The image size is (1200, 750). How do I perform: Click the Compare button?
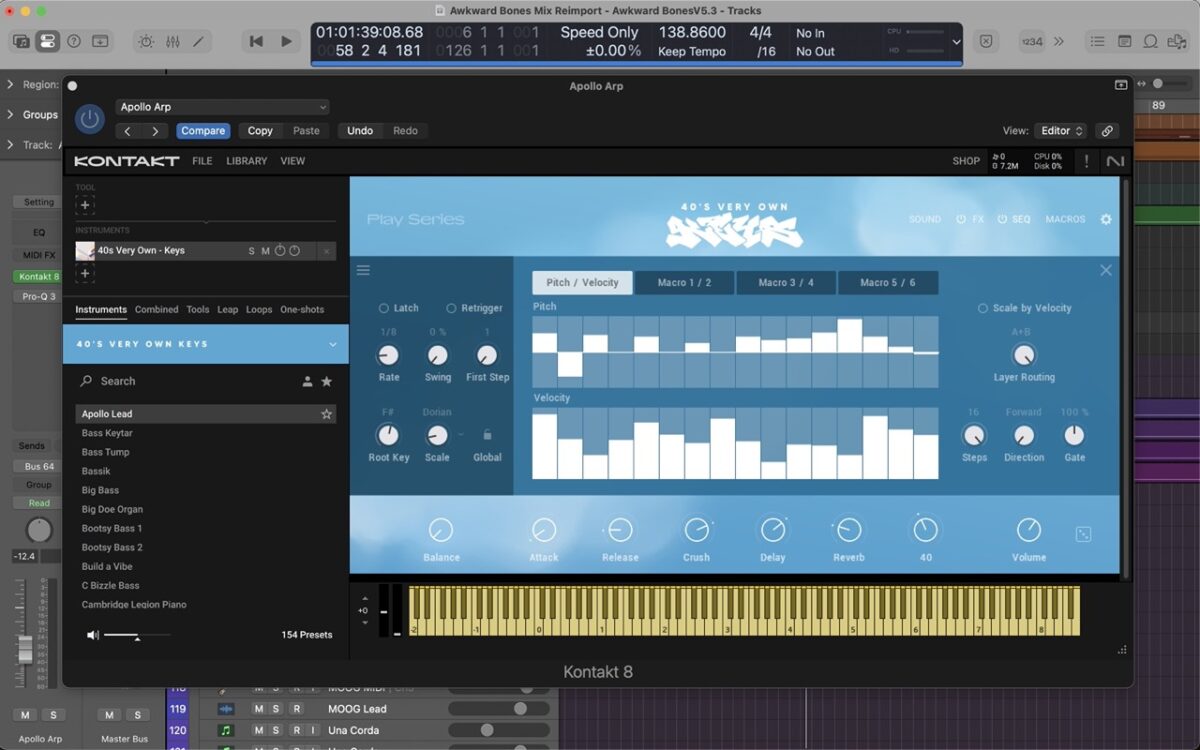(x=203, y=131)
